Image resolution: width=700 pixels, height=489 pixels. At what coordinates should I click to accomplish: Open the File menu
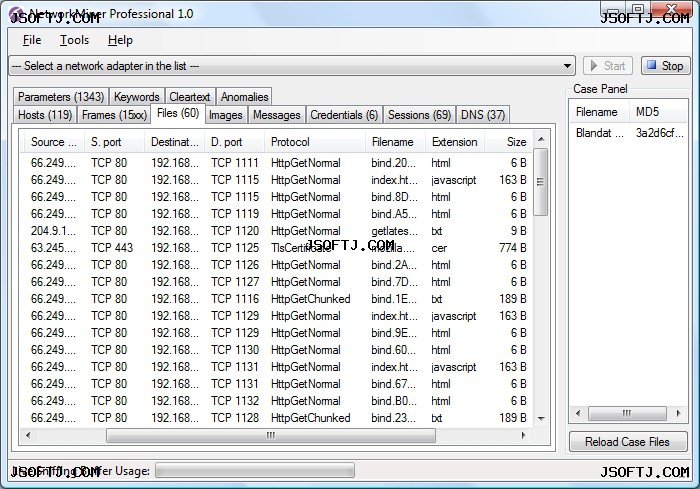coord(32,40)
